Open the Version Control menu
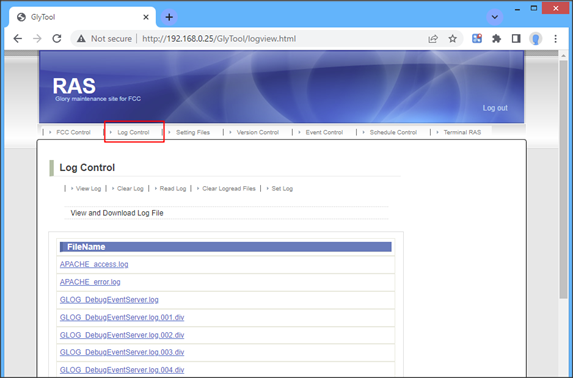Image resolution: width=573 pixels, height=378 pixels. 258,132
